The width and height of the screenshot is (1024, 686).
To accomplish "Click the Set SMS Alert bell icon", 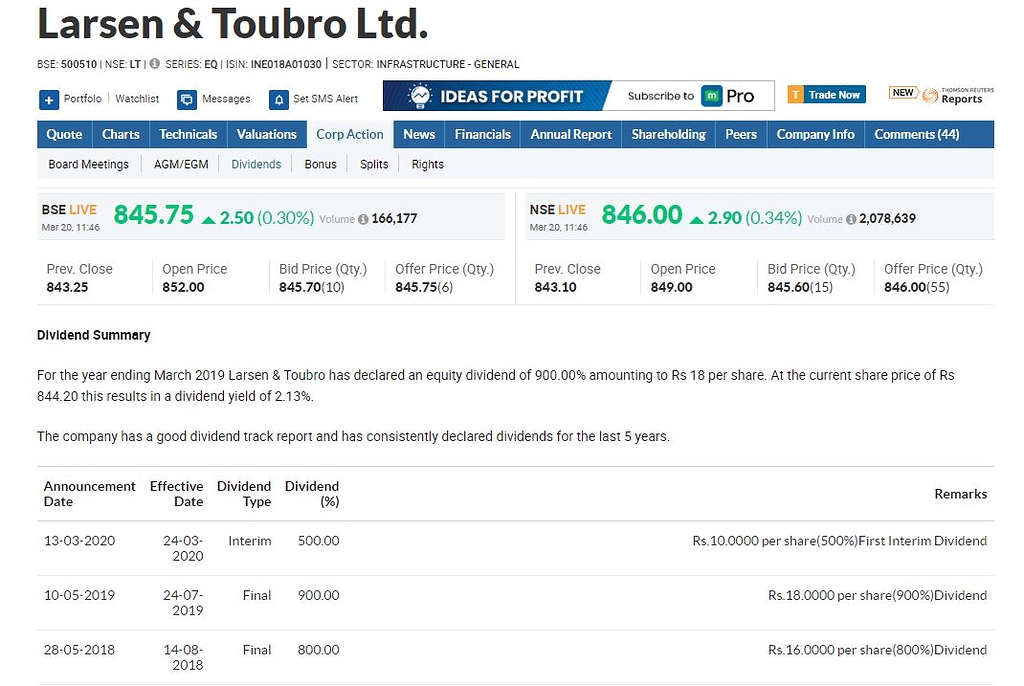I will (277, 100).
